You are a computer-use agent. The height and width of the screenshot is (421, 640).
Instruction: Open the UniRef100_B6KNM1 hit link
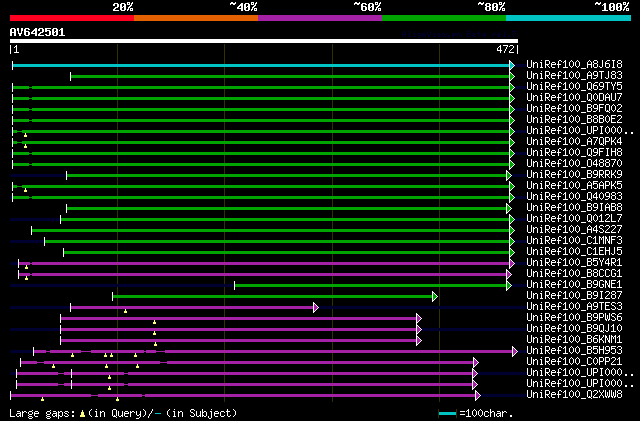pyautogui.click(x=573, y=340)
